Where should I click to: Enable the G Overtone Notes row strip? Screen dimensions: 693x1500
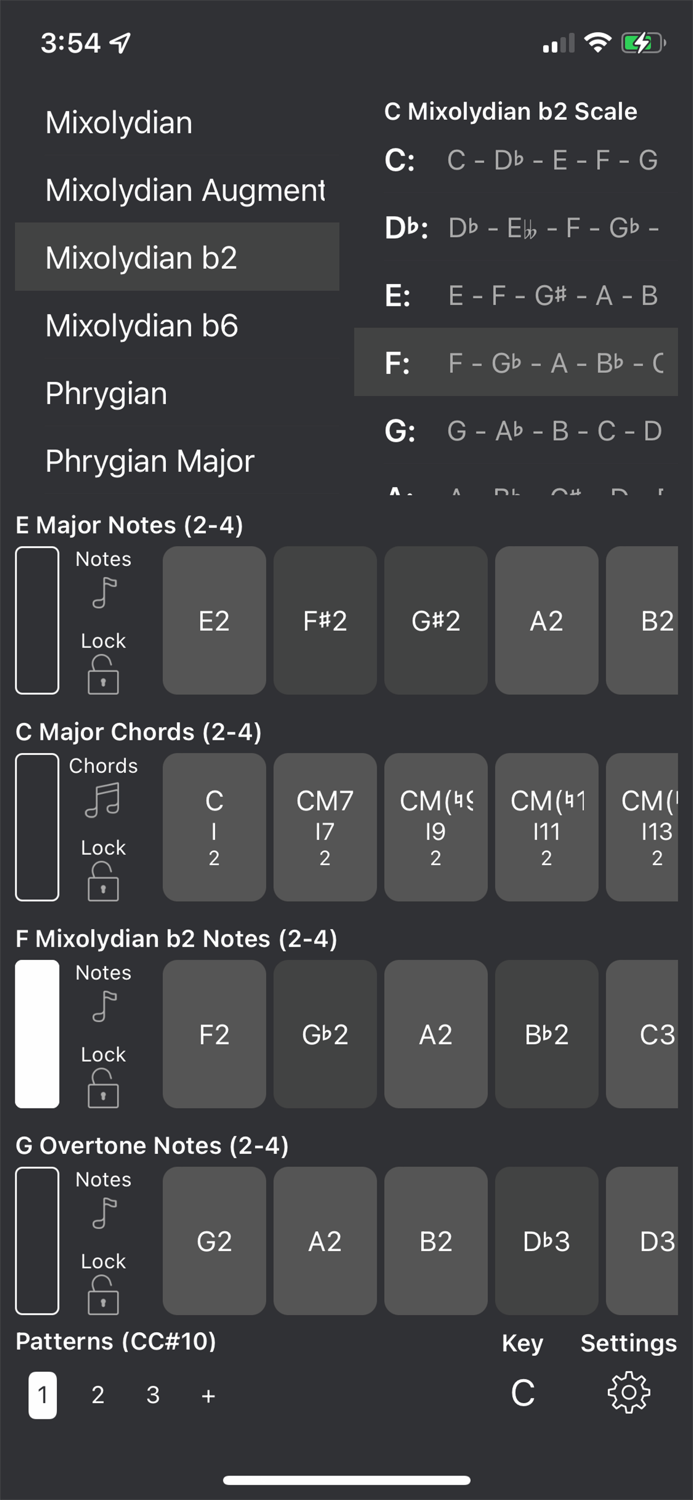tap(37, 1241)
